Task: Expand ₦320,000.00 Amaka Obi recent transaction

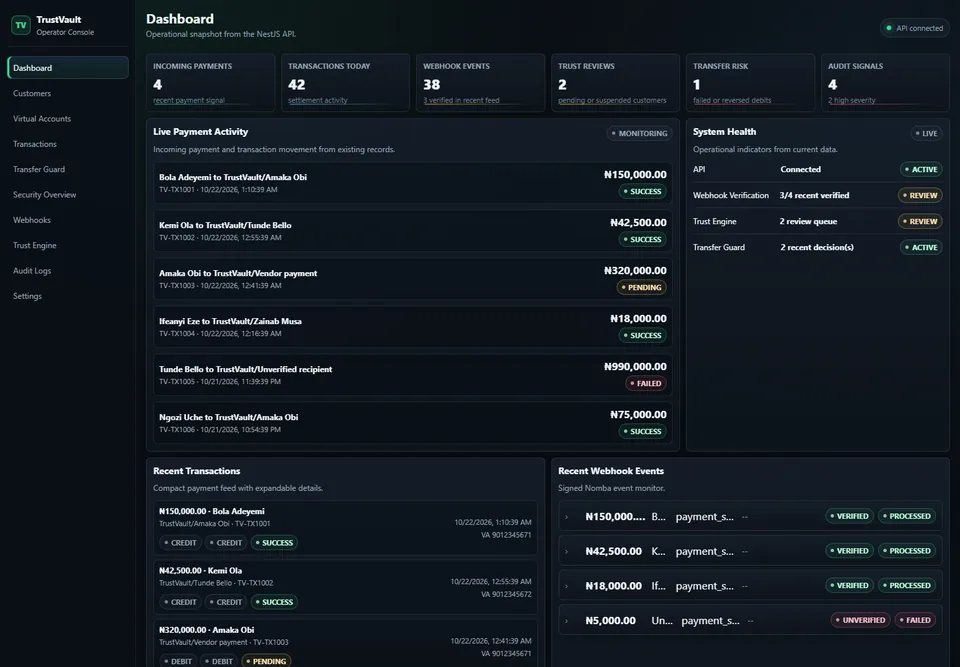Action: point(345,644)
